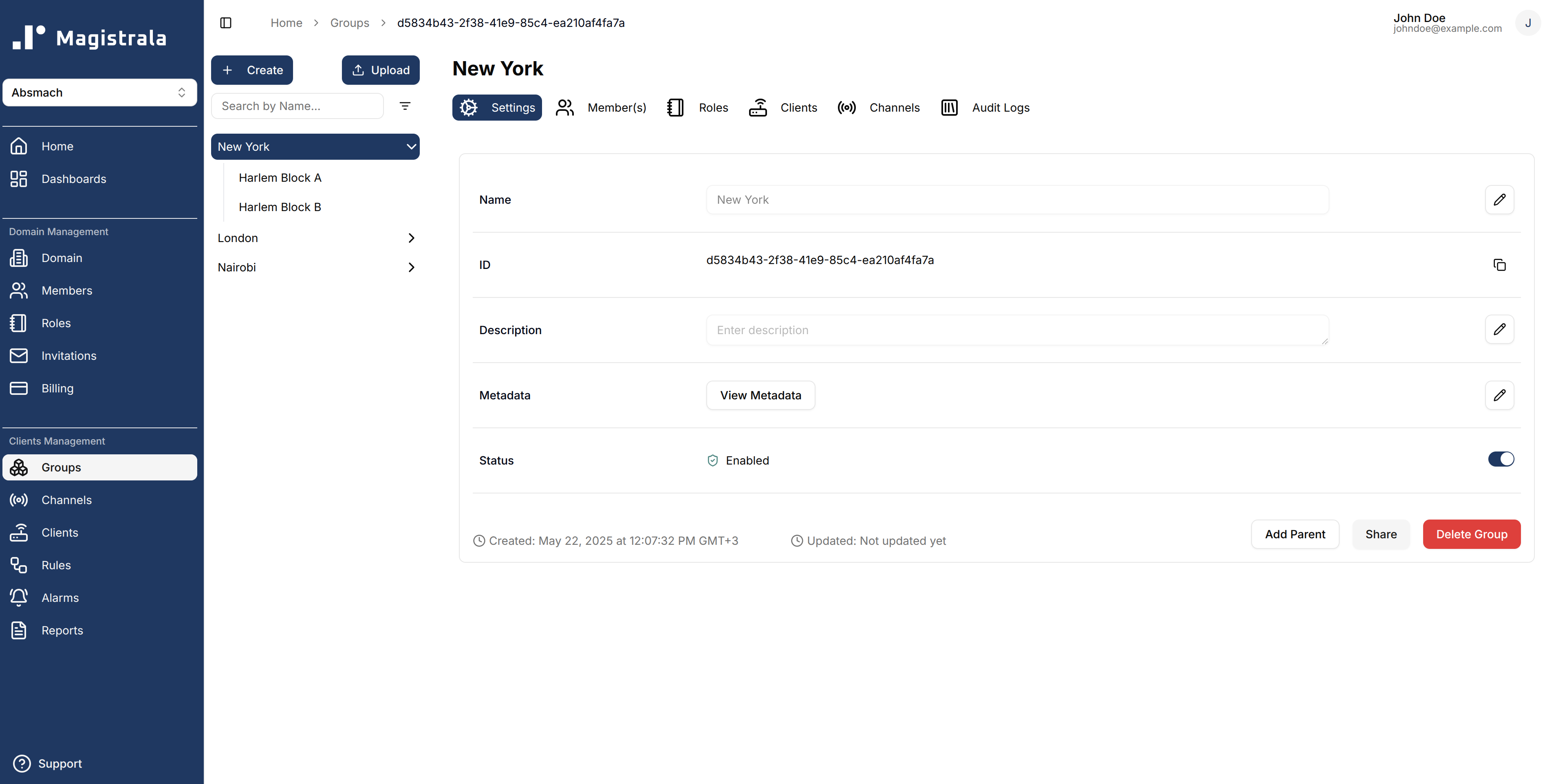1556x784 pixels.
Task: Select Harlem Block B in the tree
Action: coord(280,207)
